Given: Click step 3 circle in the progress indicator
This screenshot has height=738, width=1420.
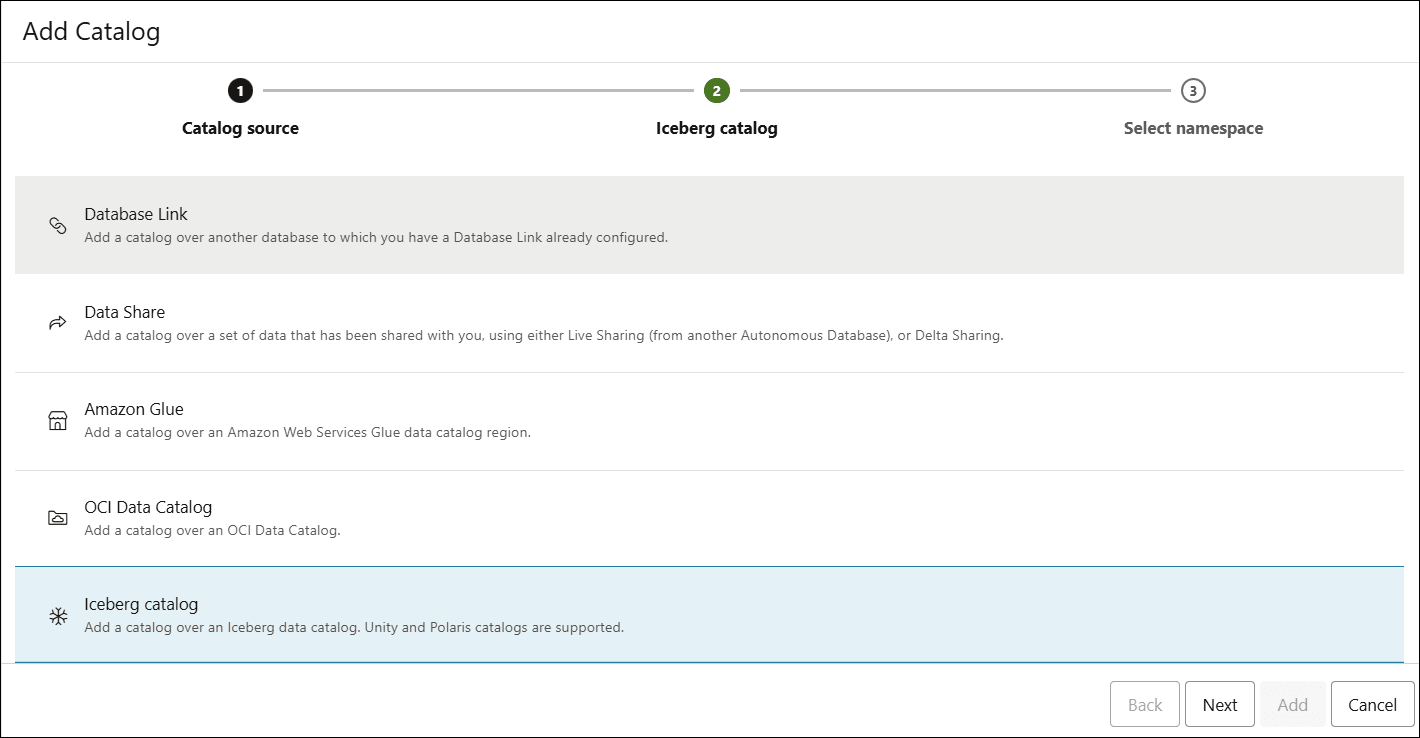Looking at the screenshot, I should click(1193, 89).
